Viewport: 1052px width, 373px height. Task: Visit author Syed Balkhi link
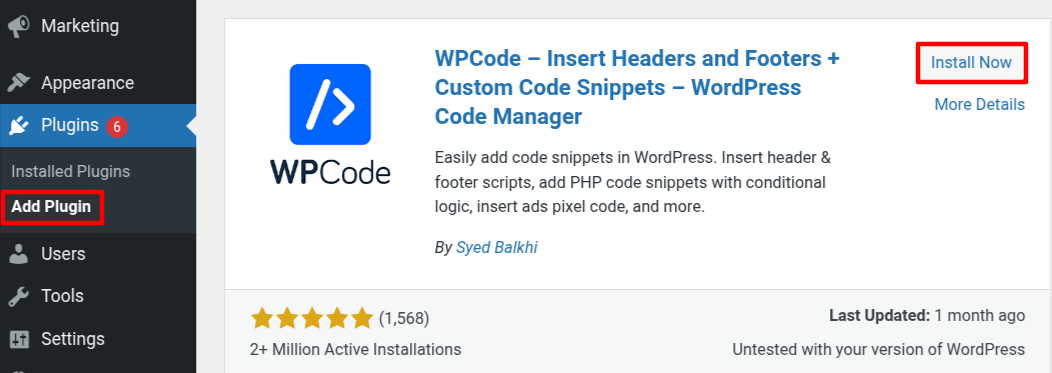coord(496,248)
